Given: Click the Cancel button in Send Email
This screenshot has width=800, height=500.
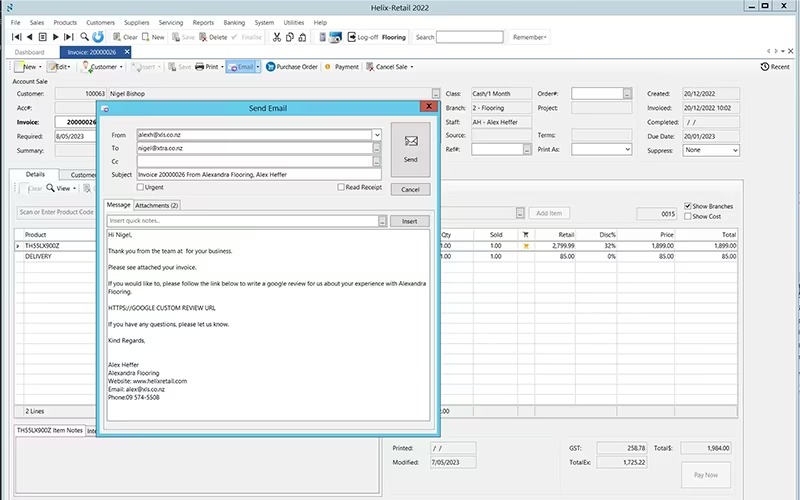Looking at the screenshot, I should pyautogui.click(x=410, y=189).
